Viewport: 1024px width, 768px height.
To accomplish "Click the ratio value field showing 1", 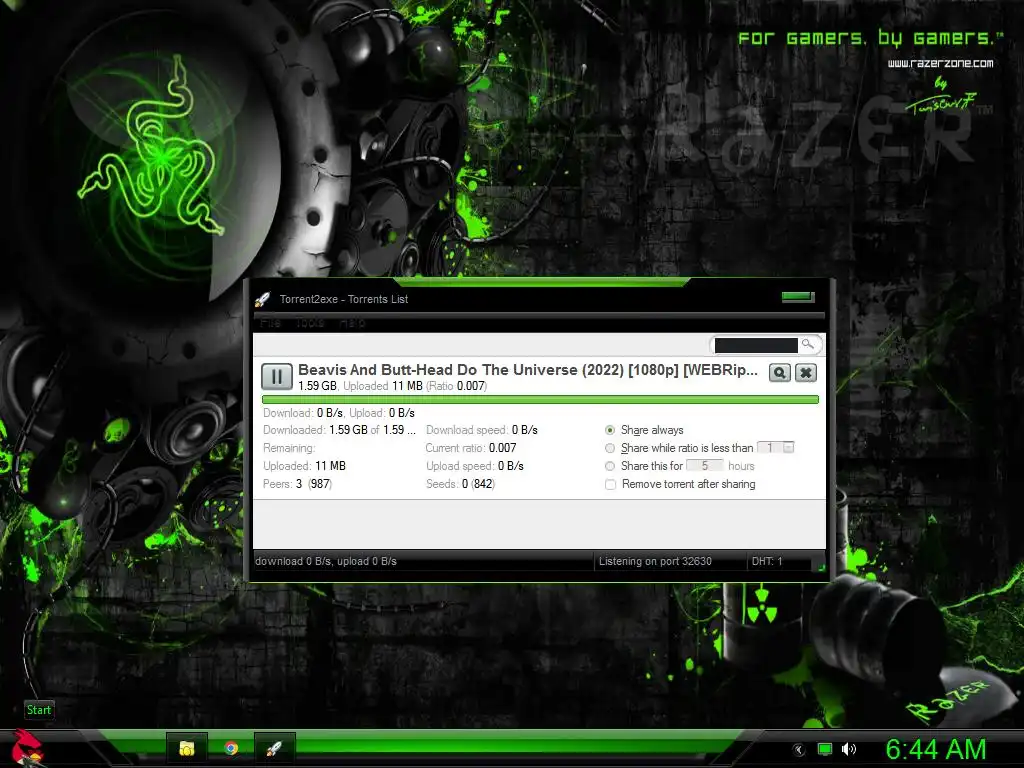I will (x=770, y=447).
